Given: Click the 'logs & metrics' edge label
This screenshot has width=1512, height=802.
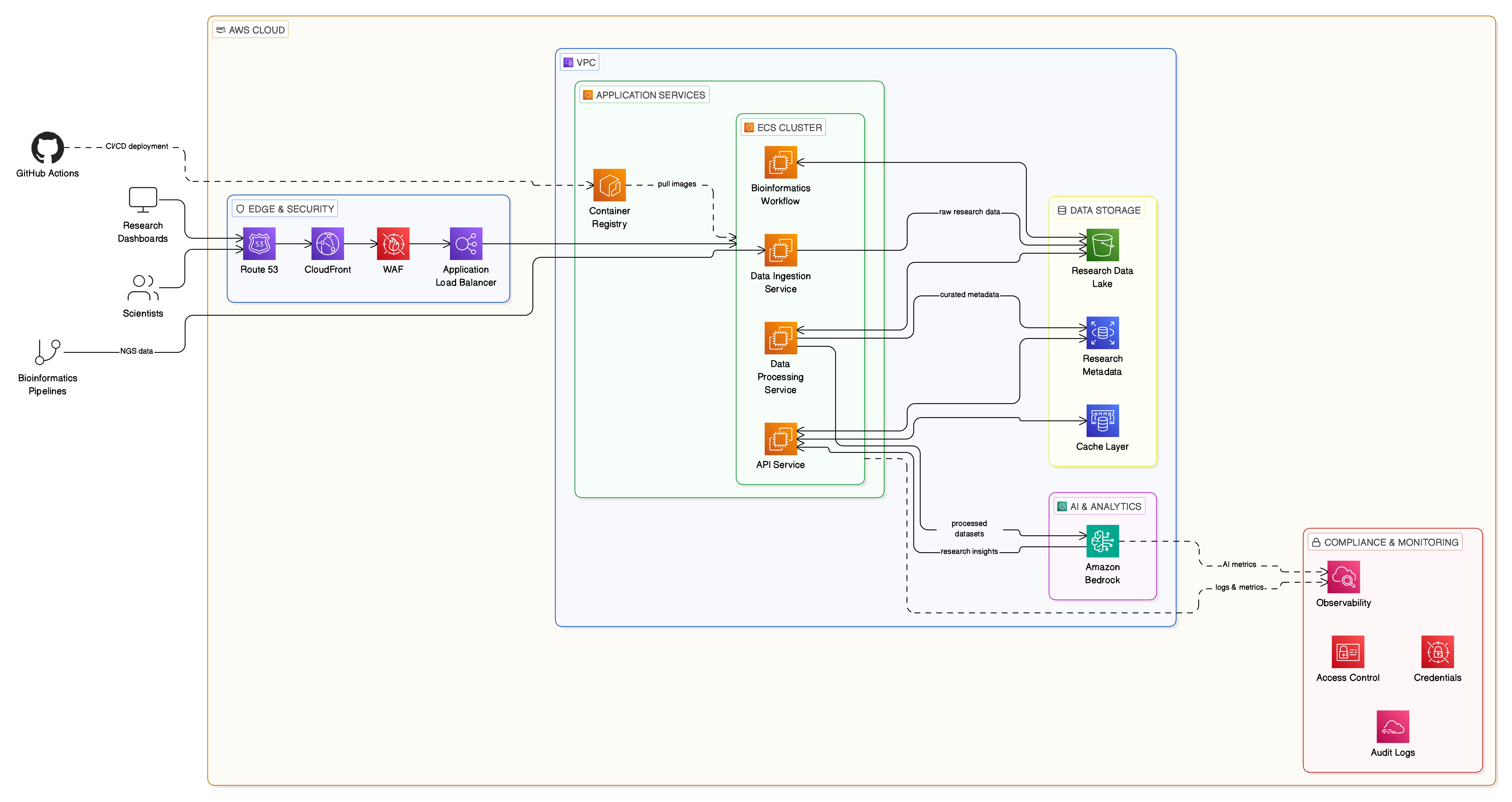Looking at the screenshot, I should pyautogui.click(x=1239, y=587).
